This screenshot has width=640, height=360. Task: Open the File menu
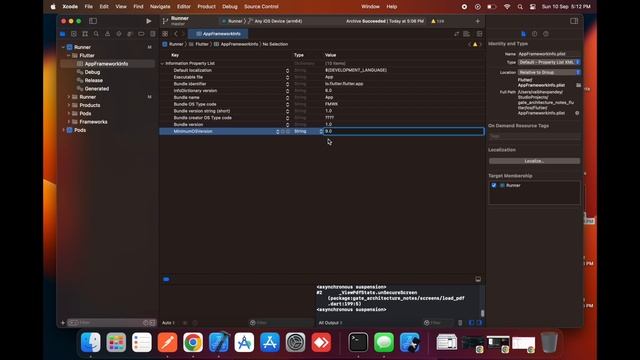coord(89,7)
